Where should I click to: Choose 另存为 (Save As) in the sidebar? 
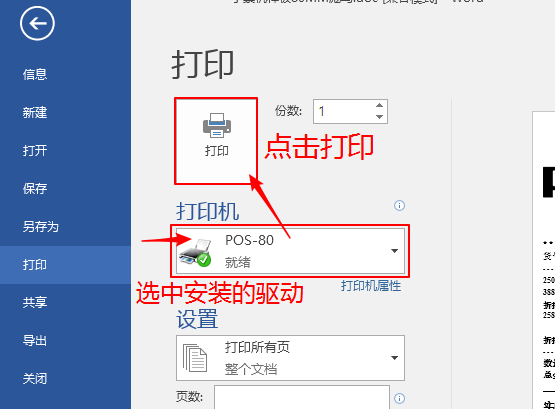coord(40,227)
